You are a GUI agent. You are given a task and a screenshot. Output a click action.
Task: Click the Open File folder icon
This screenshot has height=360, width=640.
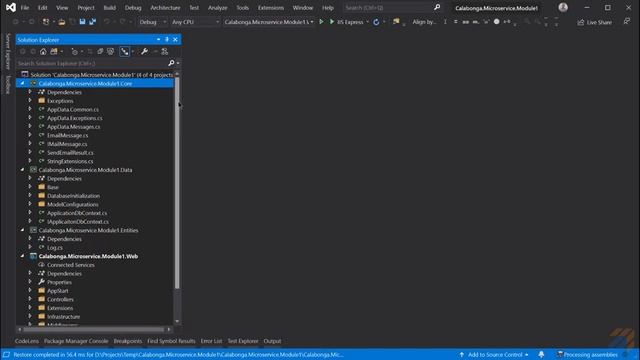click(x=62, y=22)
